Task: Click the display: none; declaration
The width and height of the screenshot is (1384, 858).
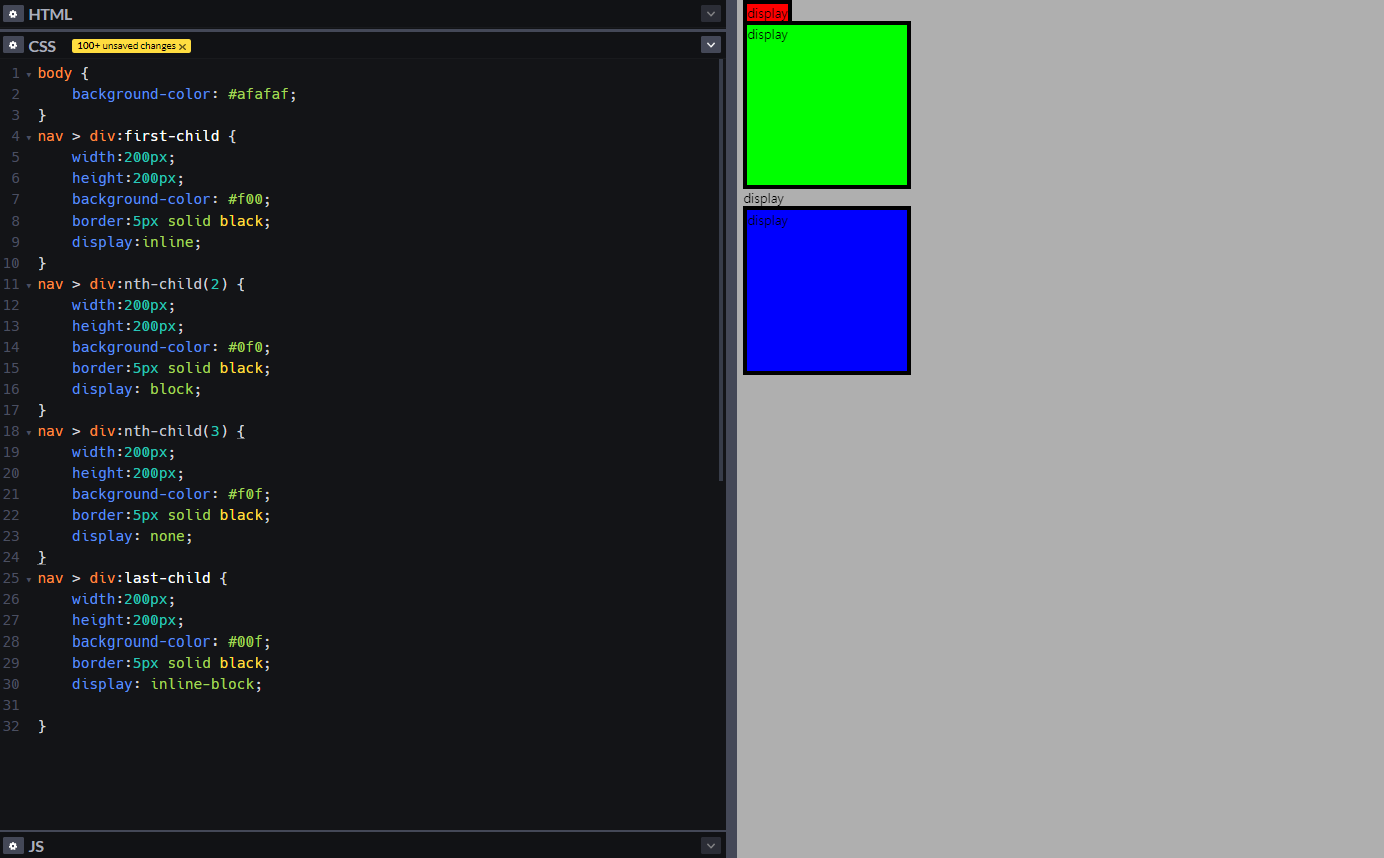Action: pos(132,536)
